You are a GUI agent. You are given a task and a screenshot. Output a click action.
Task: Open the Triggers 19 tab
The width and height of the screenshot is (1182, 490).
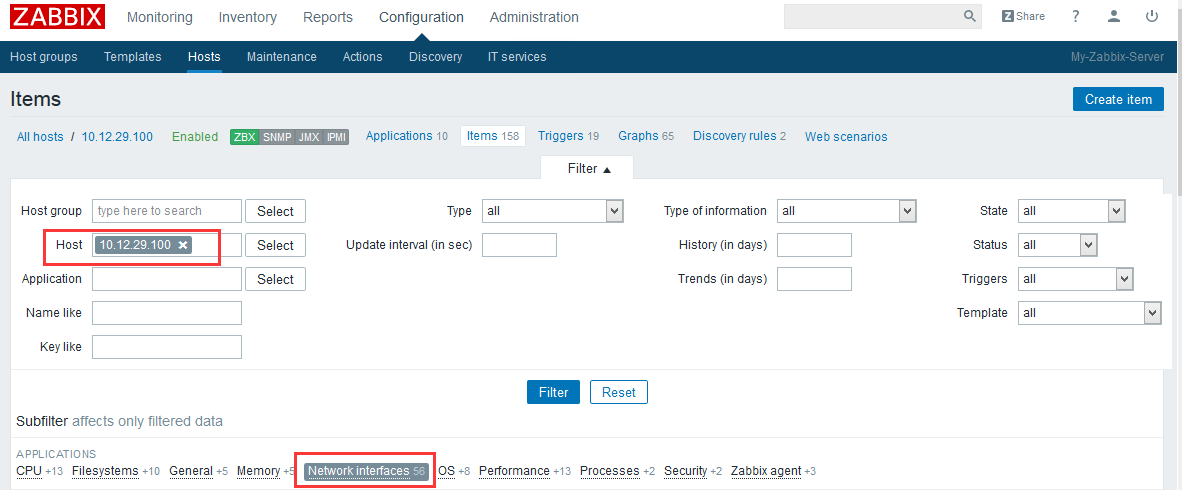(568, 136)
